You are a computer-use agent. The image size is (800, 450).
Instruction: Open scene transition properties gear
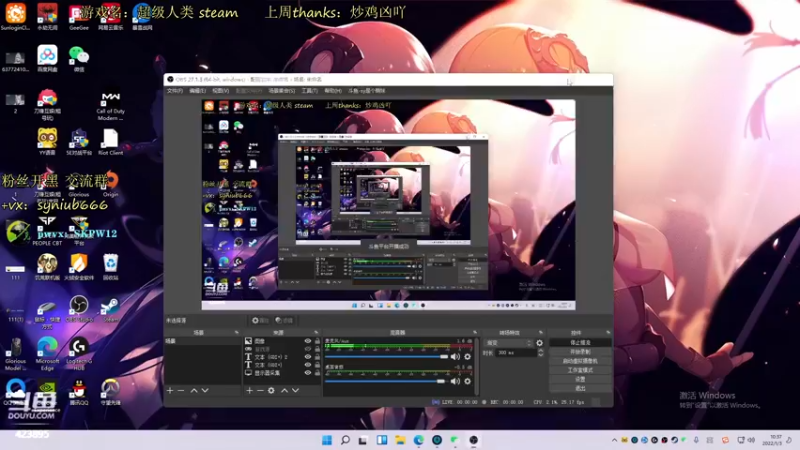(x=540, y=343)
